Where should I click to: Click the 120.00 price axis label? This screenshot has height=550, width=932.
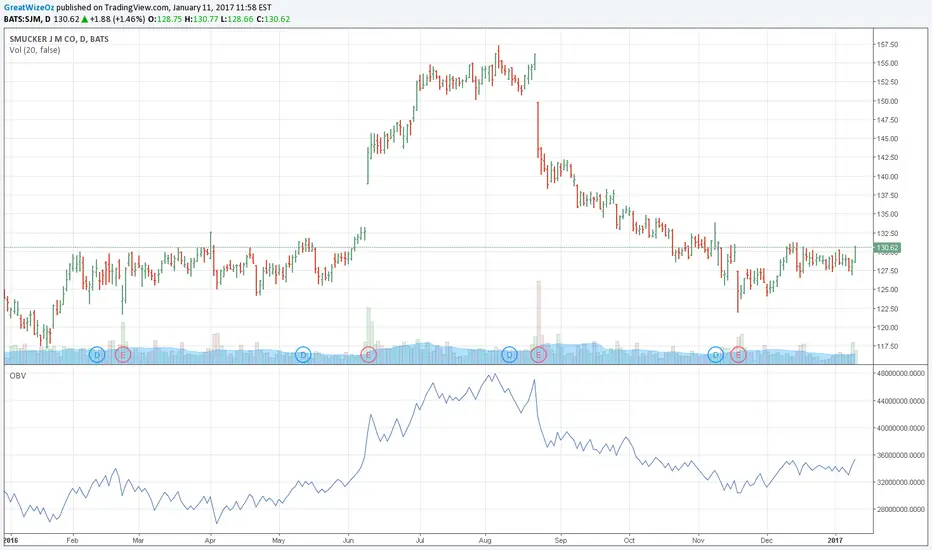(x=887, y=328)
